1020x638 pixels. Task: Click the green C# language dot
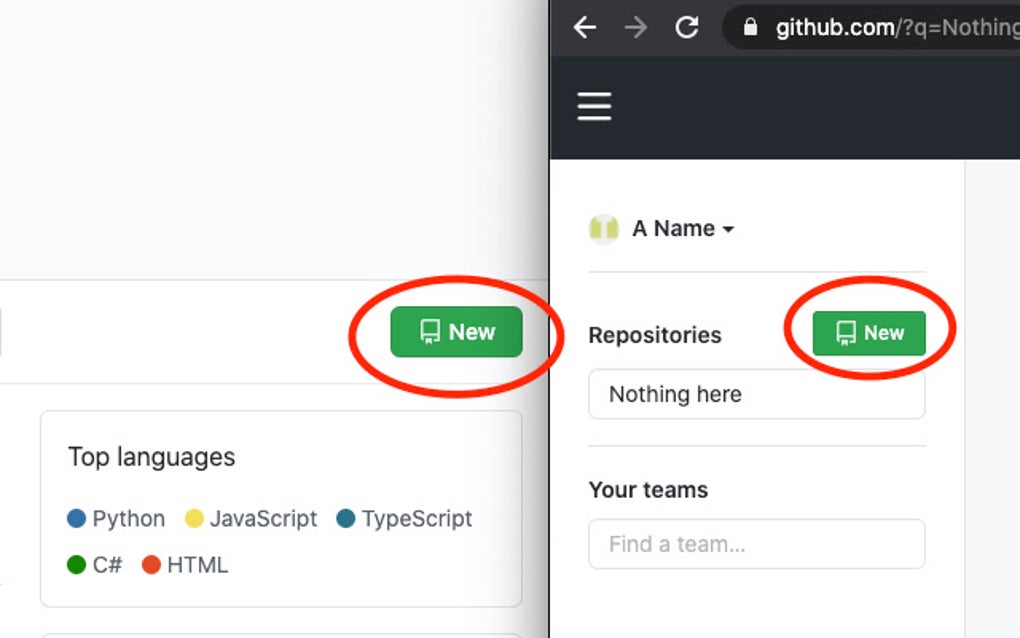(78, 565)
